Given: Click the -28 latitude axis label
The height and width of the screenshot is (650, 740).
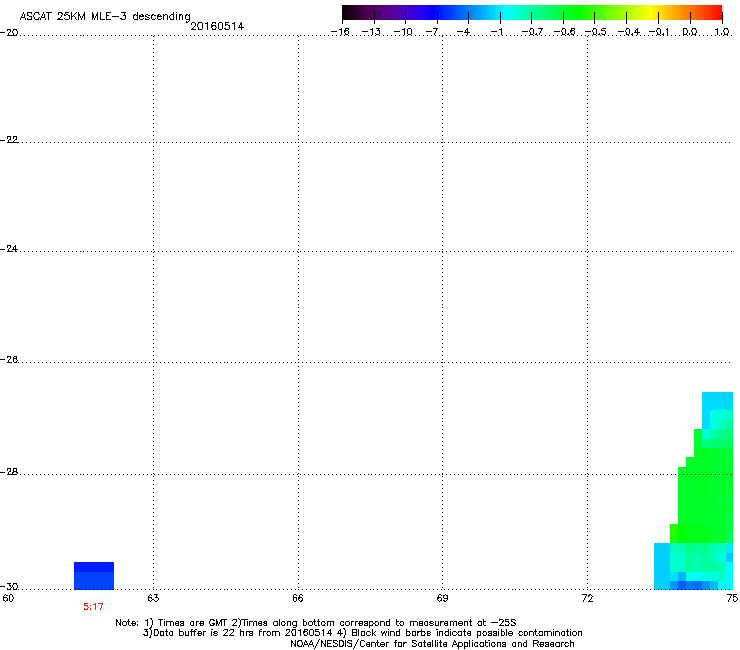Looking at the screenshot, I should [9, 472].
